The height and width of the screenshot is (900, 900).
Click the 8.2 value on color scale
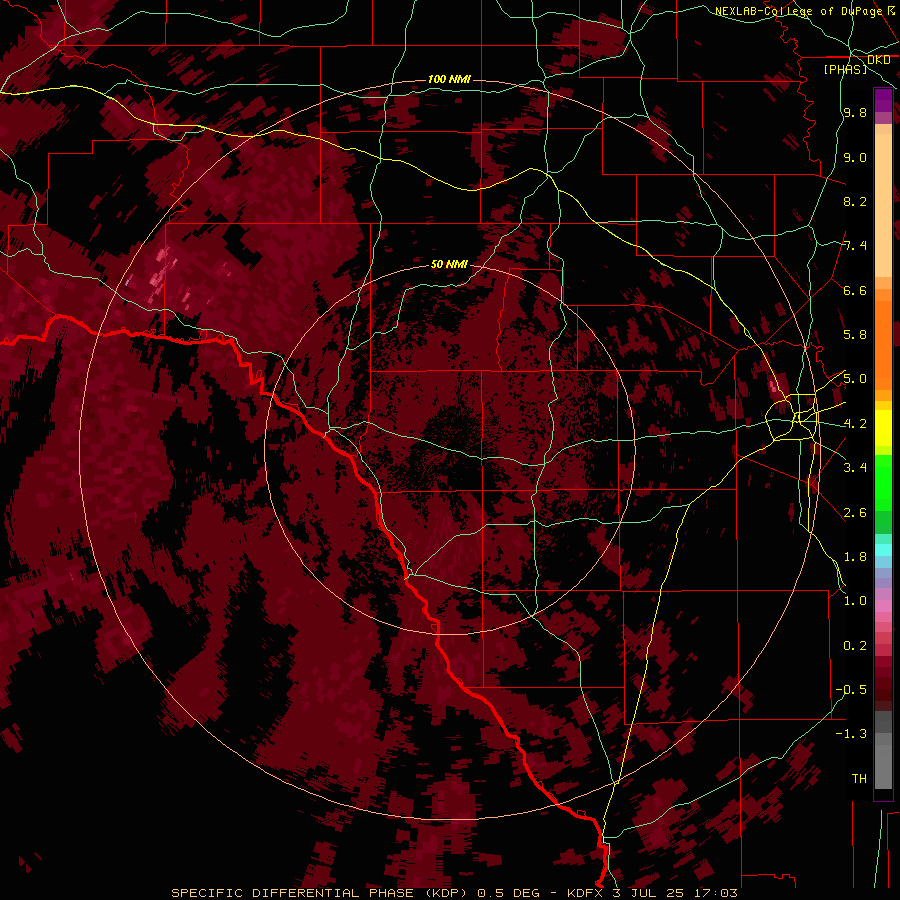coord(855,201)
